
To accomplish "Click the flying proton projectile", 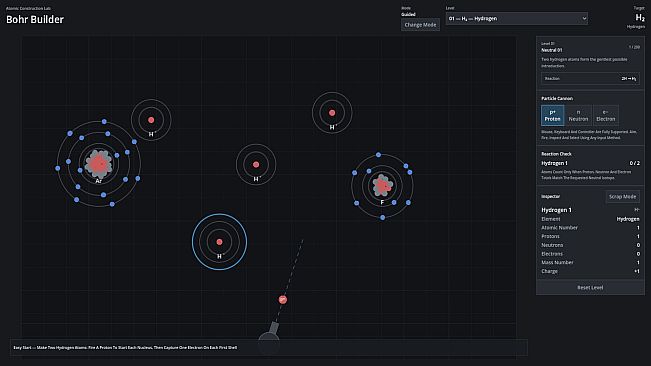I will click(x=283, y=300).
